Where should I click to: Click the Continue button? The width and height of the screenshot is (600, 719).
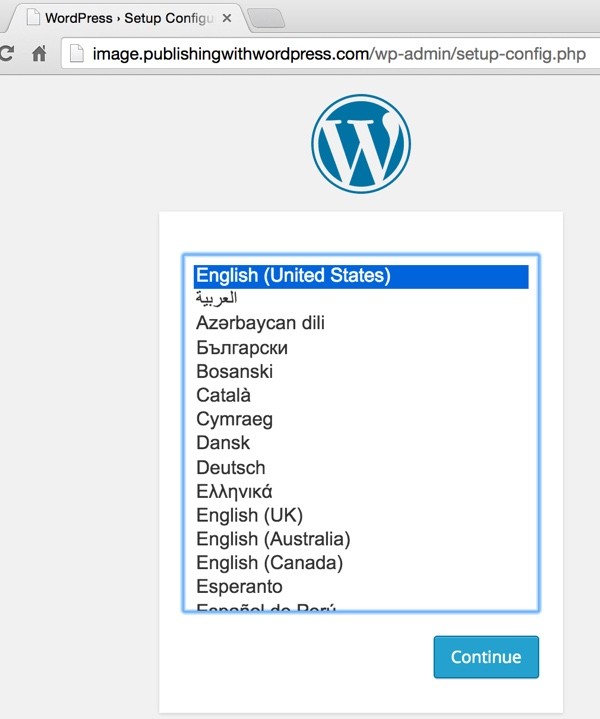click(486, 657)
